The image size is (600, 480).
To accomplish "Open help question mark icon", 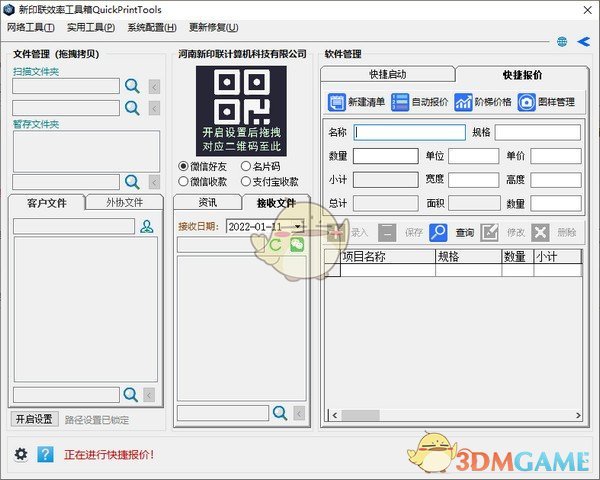I will click(45, 454).
